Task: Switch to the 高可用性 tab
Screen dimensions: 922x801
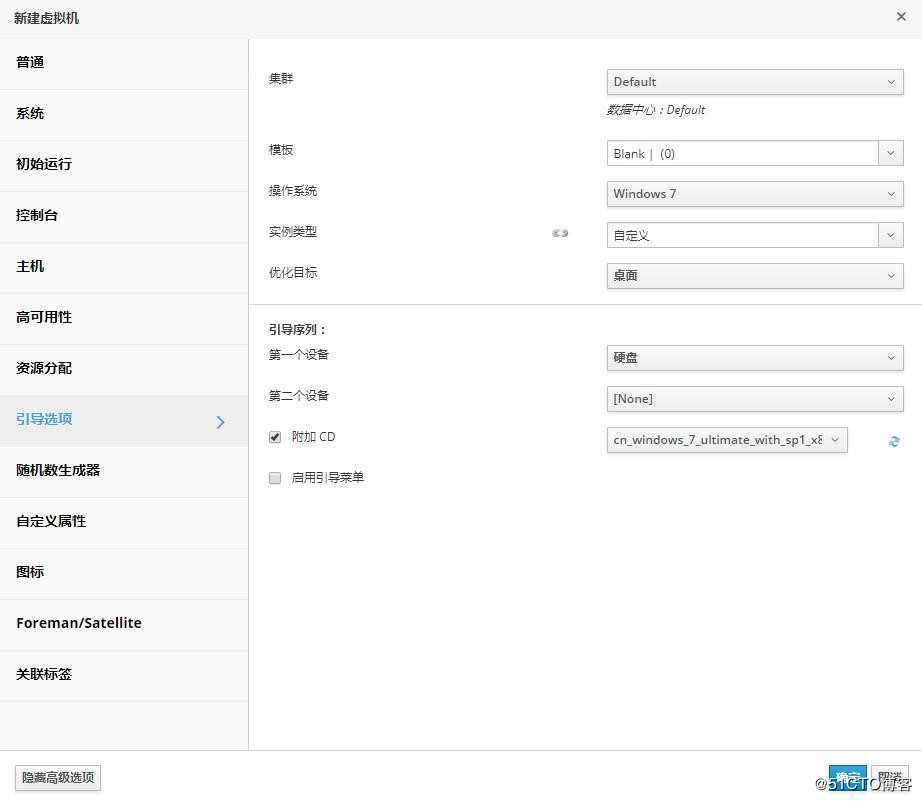Action: (124, 318)
